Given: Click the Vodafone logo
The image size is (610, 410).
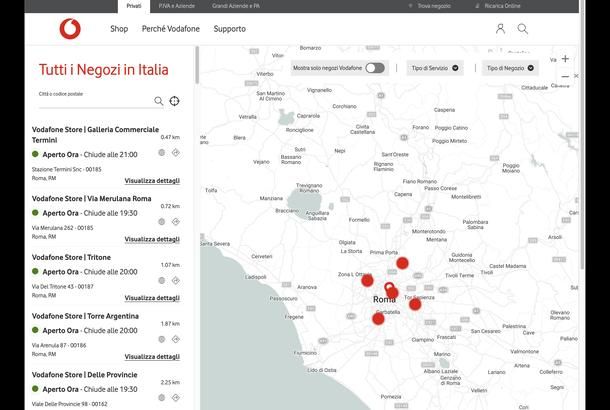Looking at the screenshot, I should click(x=70, y=29).
